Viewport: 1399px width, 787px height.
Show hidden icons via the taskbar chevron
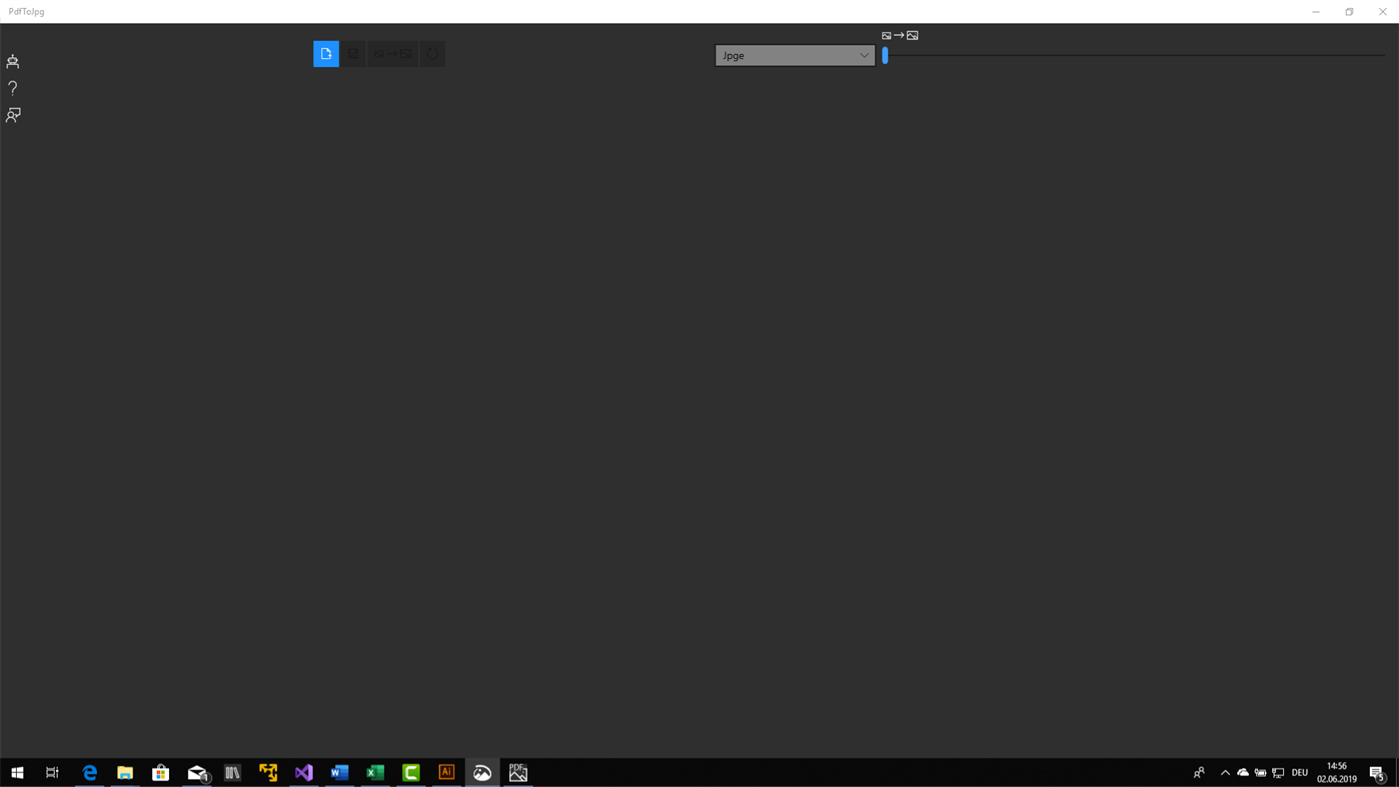click(1223, 771)
